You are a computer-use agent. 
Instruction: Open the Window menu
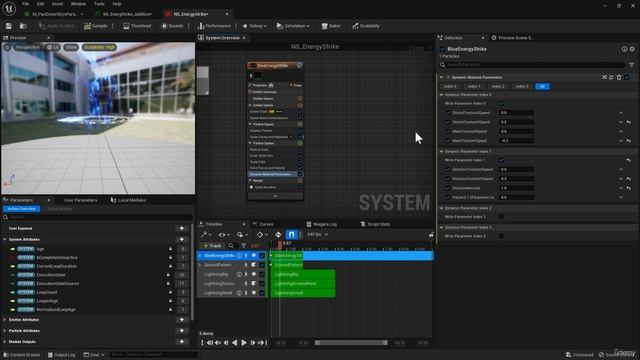[78, 4]
